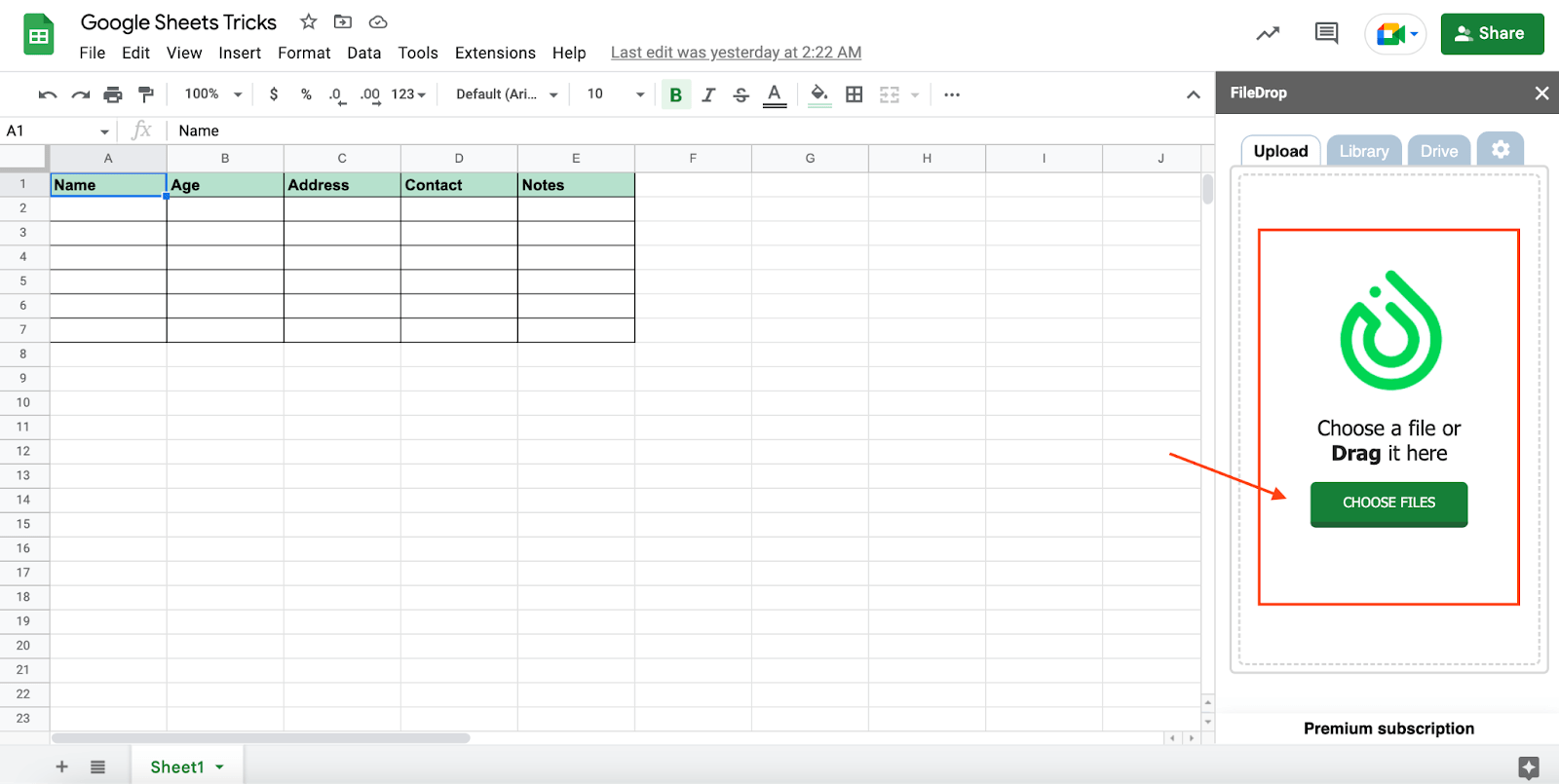Image resolution: width=1559 pixels, height=784 pixels.
Task: Select the Notes header cell
Action: coord(576,185)
